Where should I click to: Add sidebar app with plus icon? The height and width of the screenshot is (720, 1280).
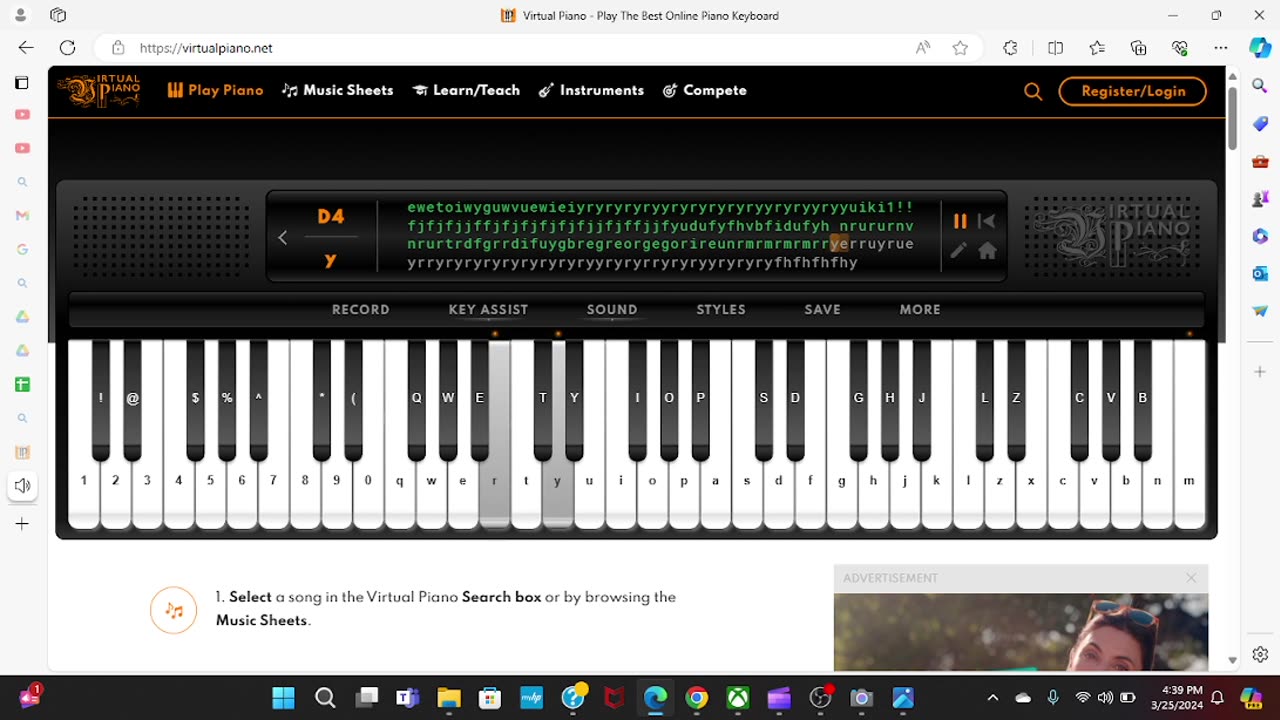(1260, 372)
